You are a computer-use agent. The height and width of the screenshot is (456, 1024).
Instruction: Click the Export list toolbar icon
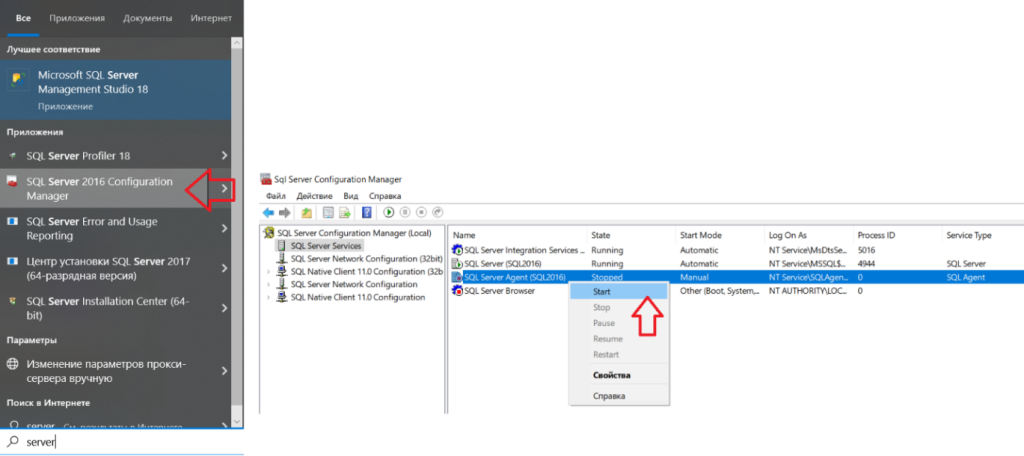[x=345, y=212]
